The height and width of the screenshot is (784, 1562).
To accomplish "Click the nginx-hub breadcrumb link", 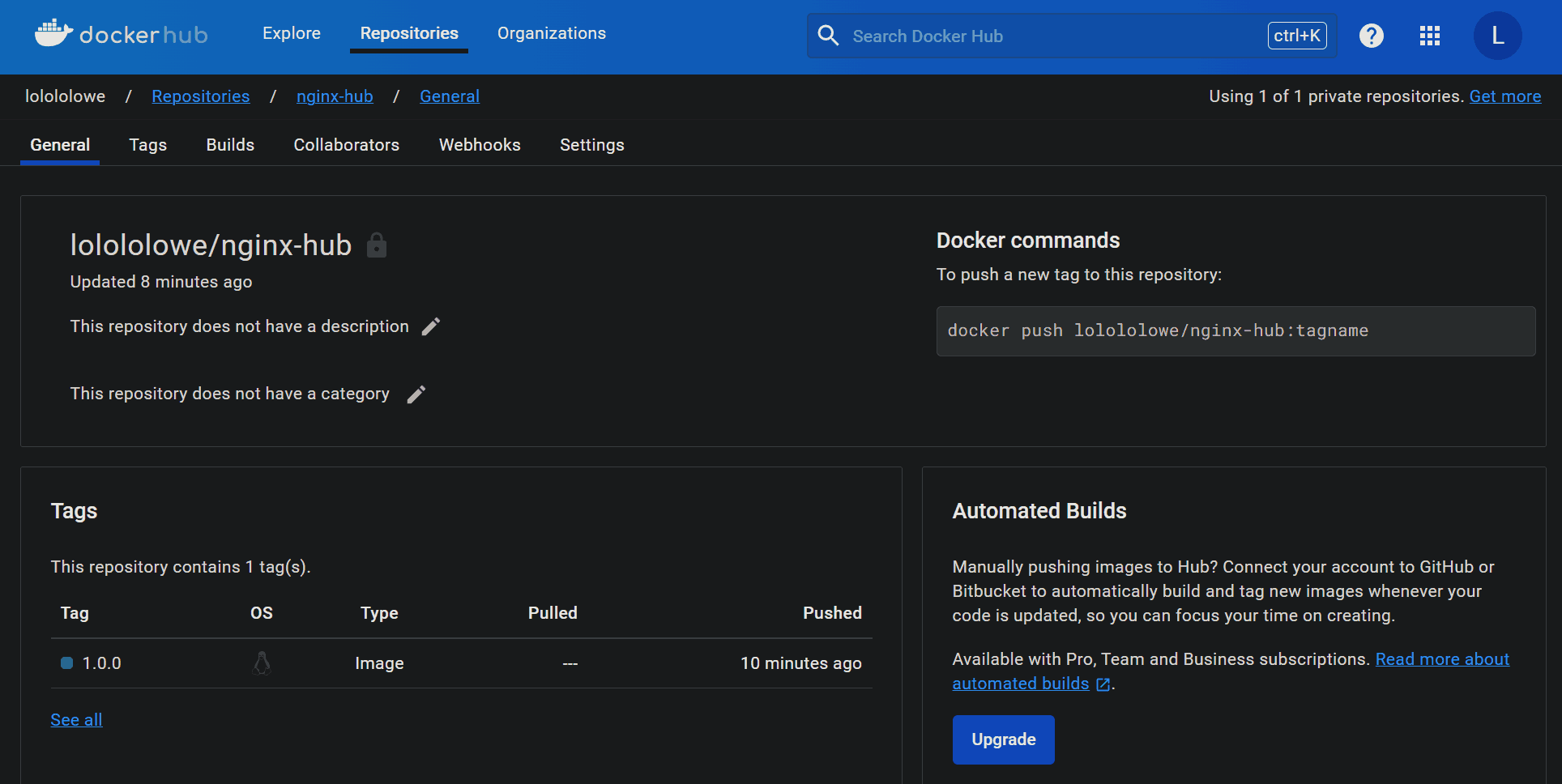I will coord(335,96).
